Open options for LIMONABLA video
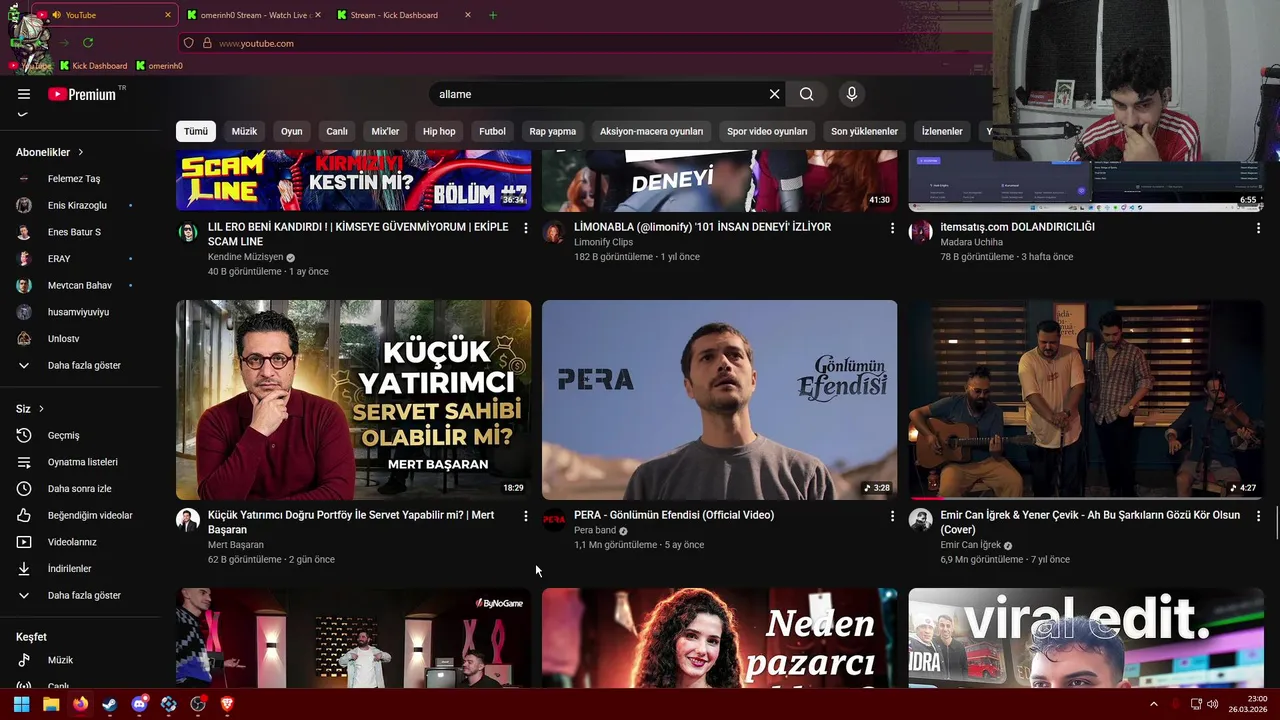 [892, 228]
